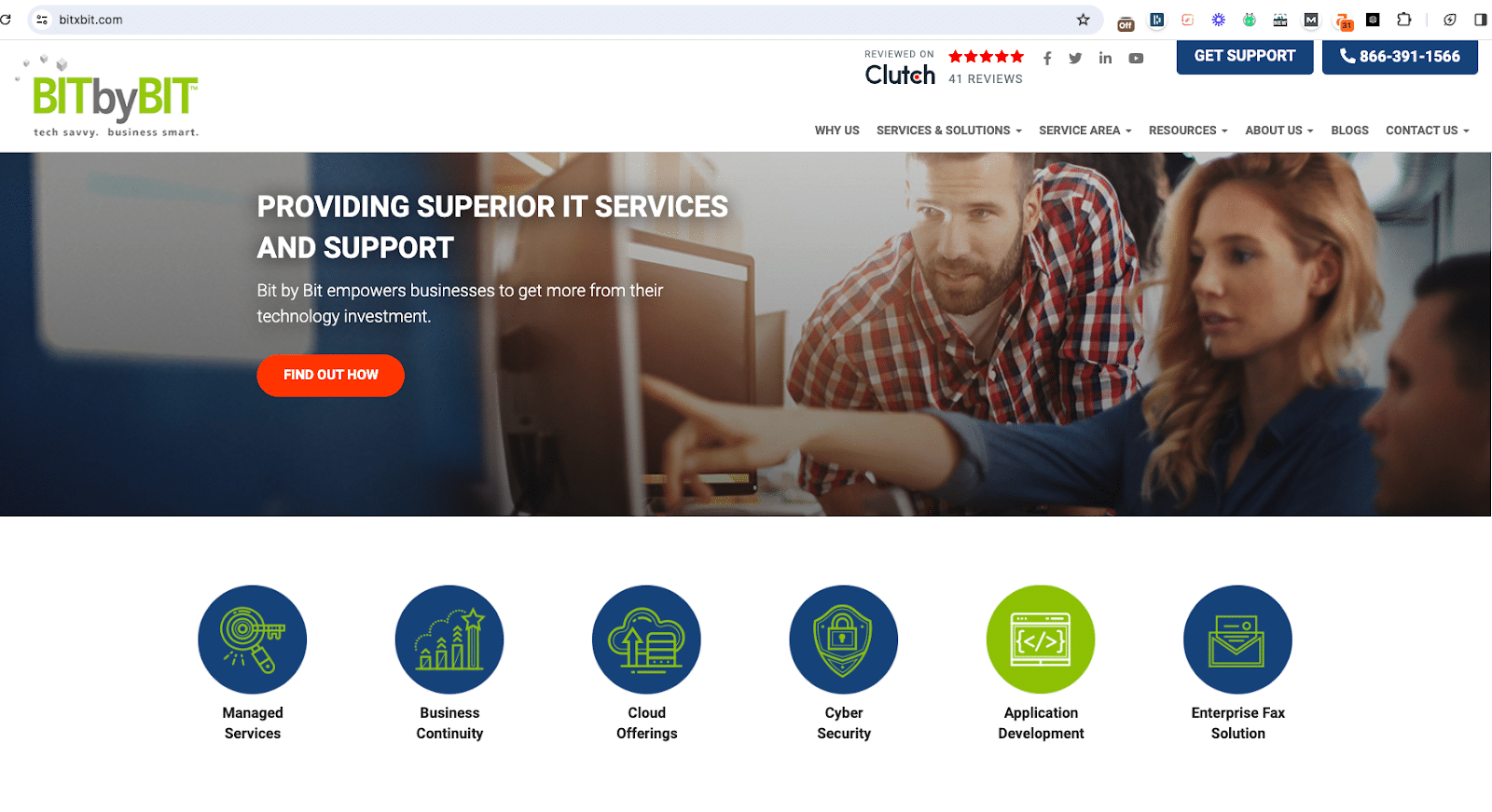Click the bitxbit.com address bar
The height and width of the screenshot is (812, 1492).
point(559,20)
